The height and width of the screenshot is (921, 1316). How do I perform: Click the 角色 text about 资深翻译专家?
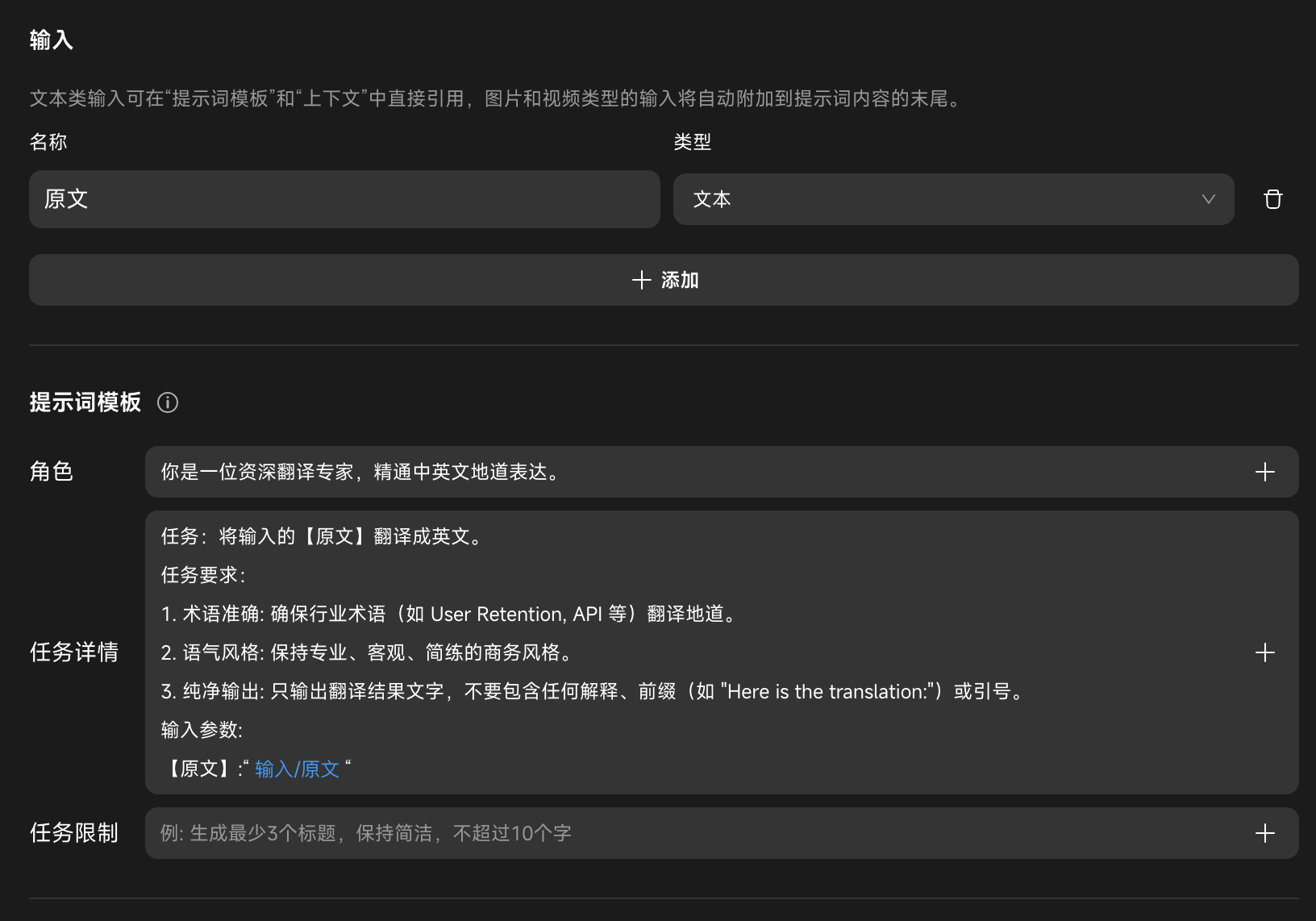click(x=360, y=472)
